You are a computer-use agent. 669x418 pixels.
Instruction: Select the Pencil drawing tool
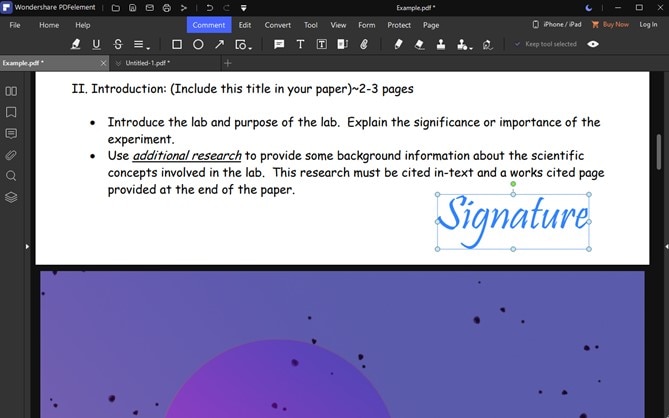[398, 44]
